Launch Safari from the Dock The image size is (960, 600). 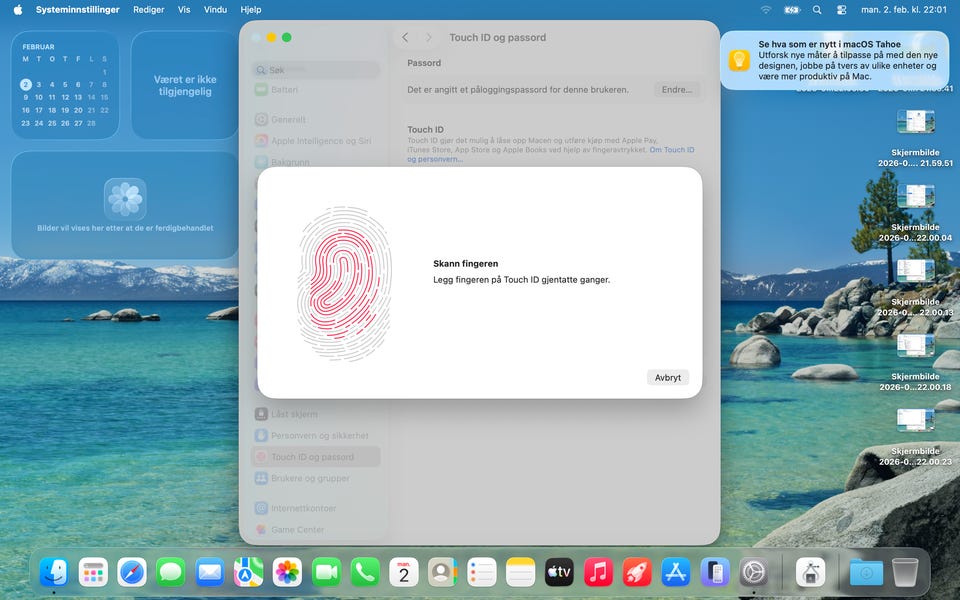(132, 572)
